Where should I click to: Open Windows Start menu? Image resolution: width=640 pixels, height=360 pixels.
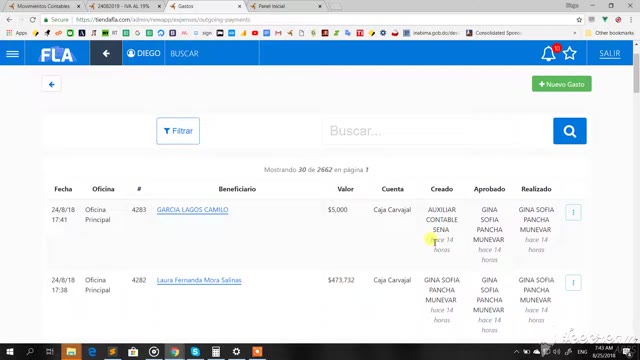point(9,351)
